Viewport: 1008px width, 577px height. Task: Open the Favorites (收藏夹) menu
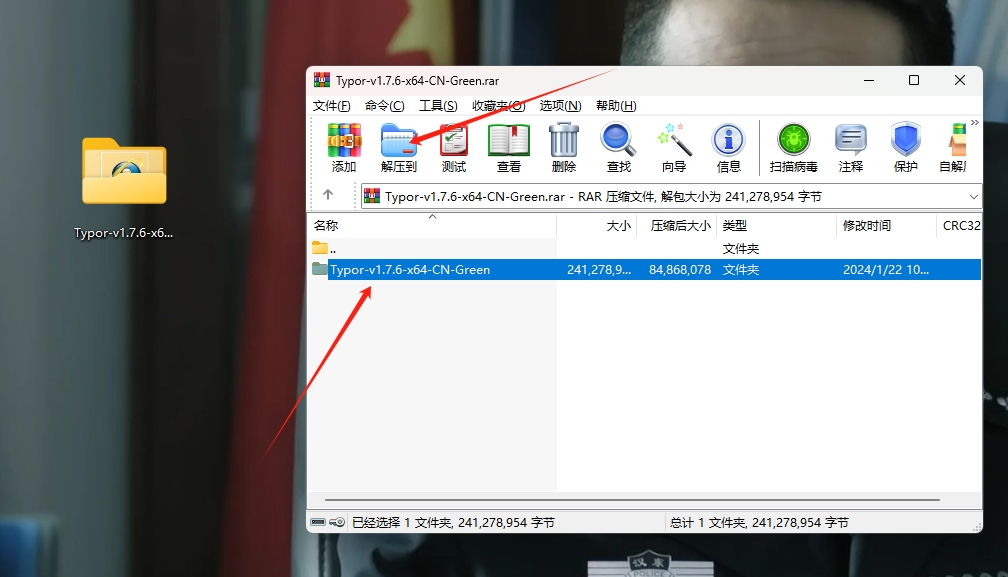[499, 106]
